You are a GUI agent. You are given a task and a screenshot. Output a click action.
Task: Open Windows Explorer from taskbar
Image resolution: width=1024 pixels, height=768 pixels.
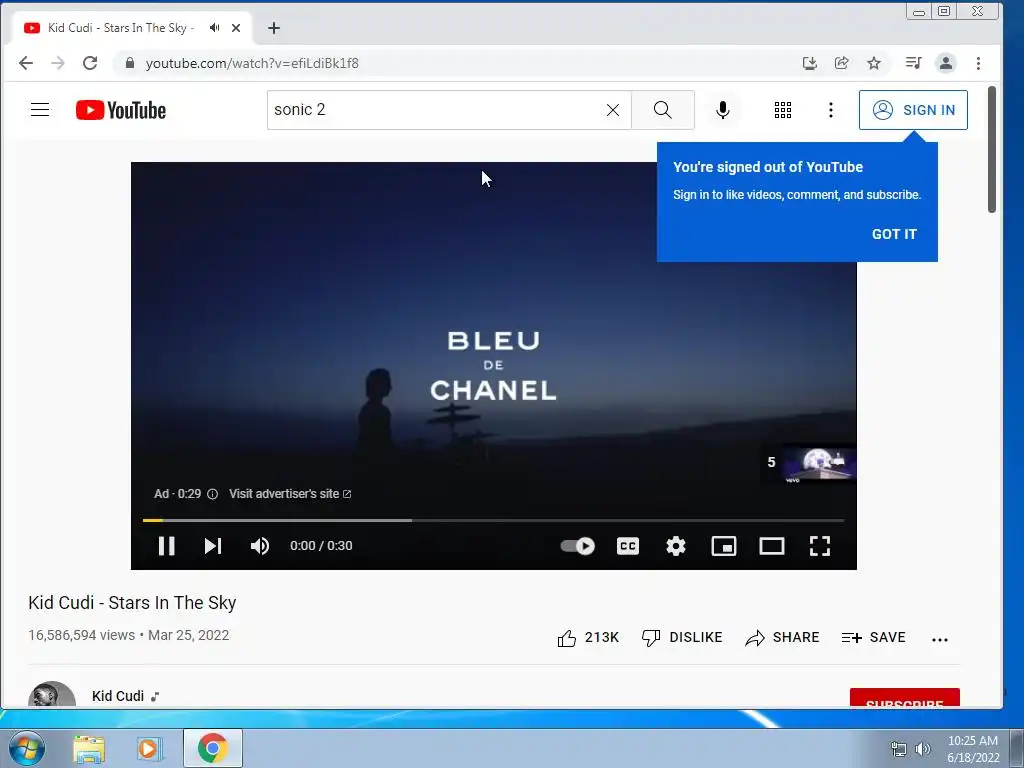coord(89,749)
